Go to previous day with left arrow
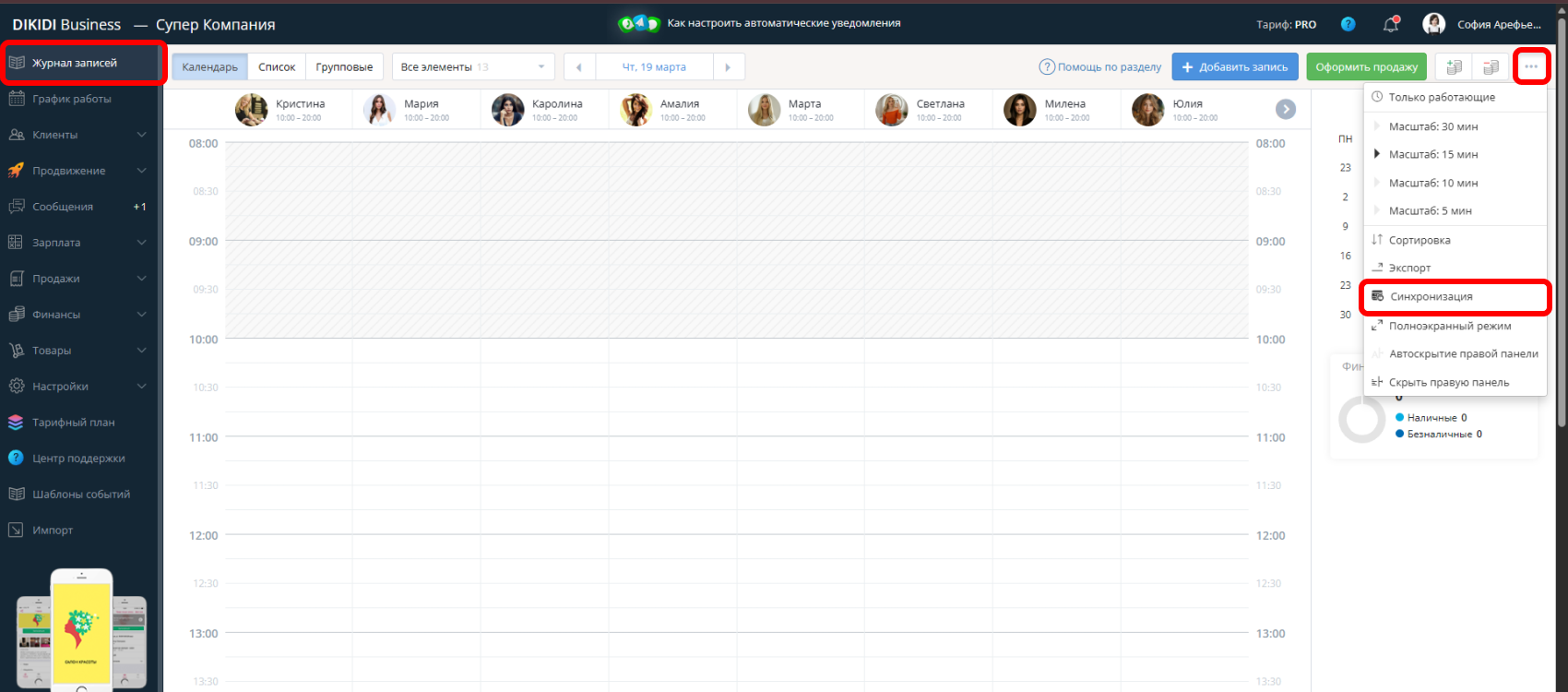Viewport: 1568px width, 692px height. 579,67
